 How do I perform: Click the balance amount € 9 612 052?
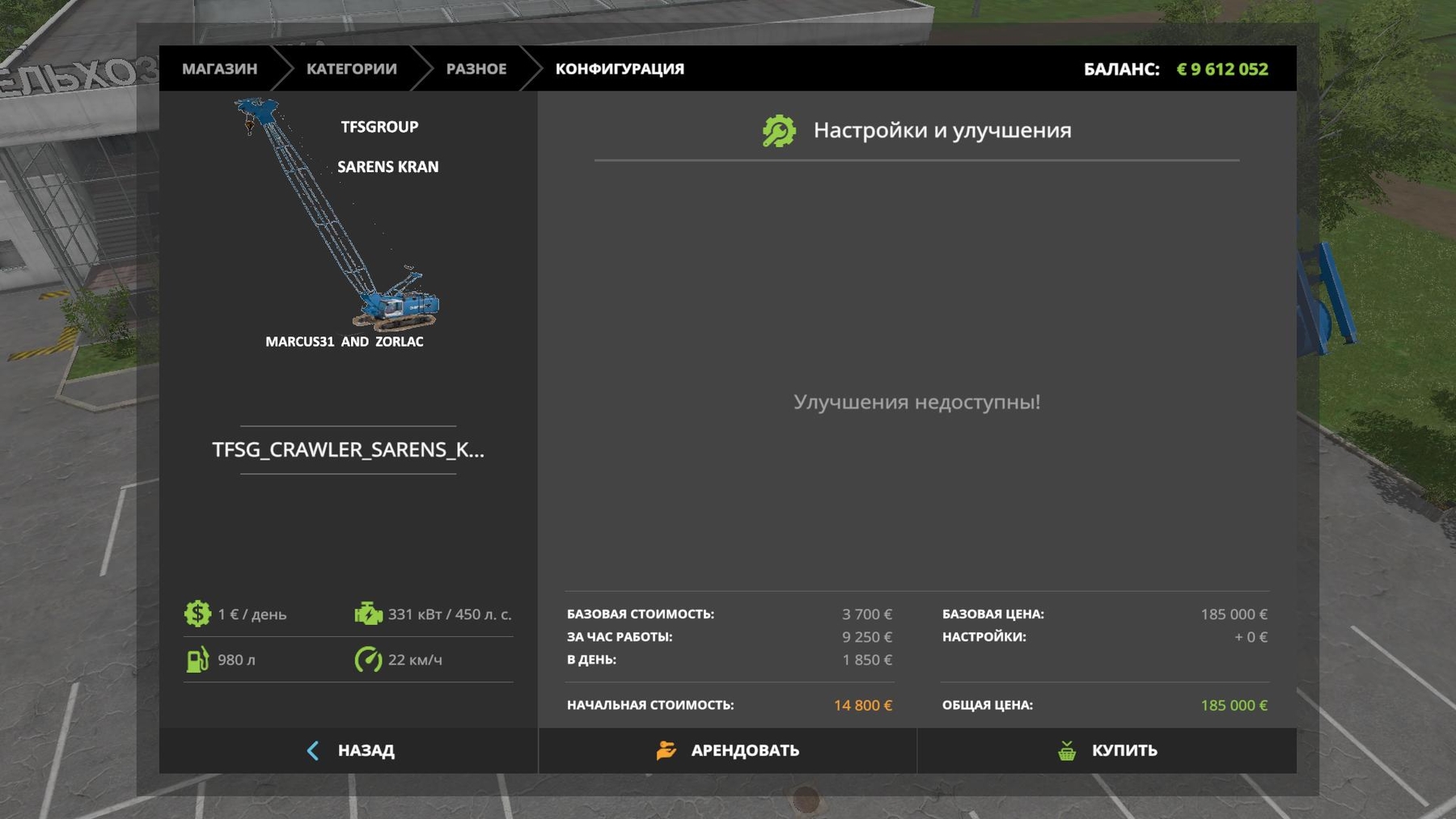click(x=1221, y=69)
